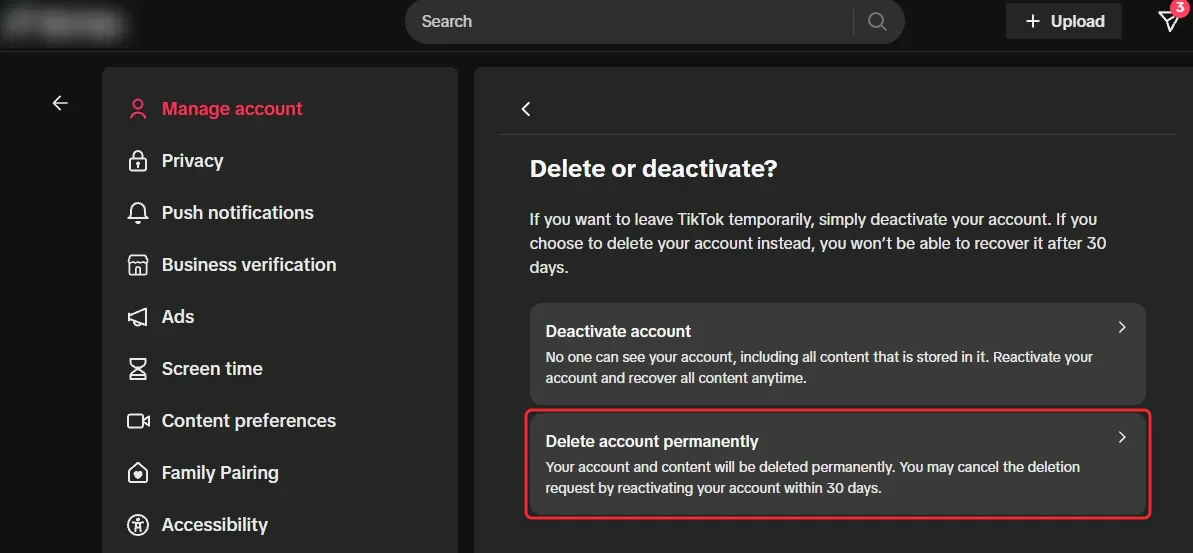This screenshot has height=553, width=1193.
Task: Return via back chevron above Delete or deactivate
Action: click(x=526, y=109)
